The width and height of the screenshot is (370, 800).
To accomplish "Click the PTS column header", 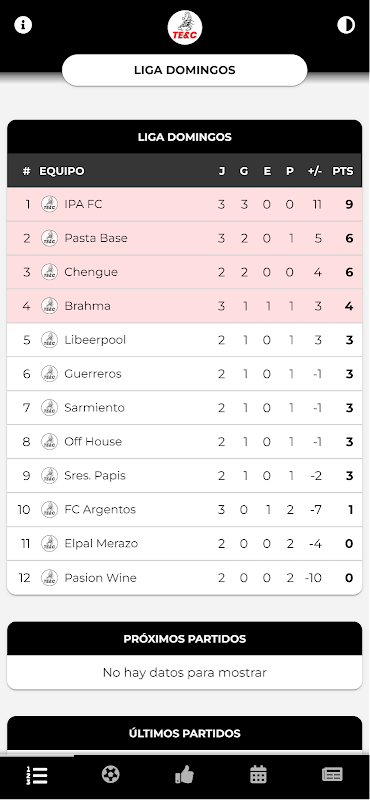I will pos(343,171).
